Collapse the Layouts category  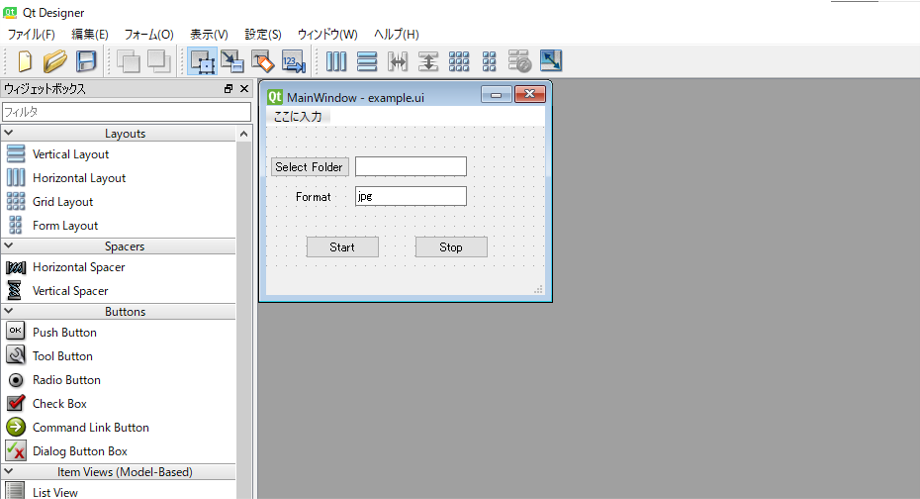[9, 133]
